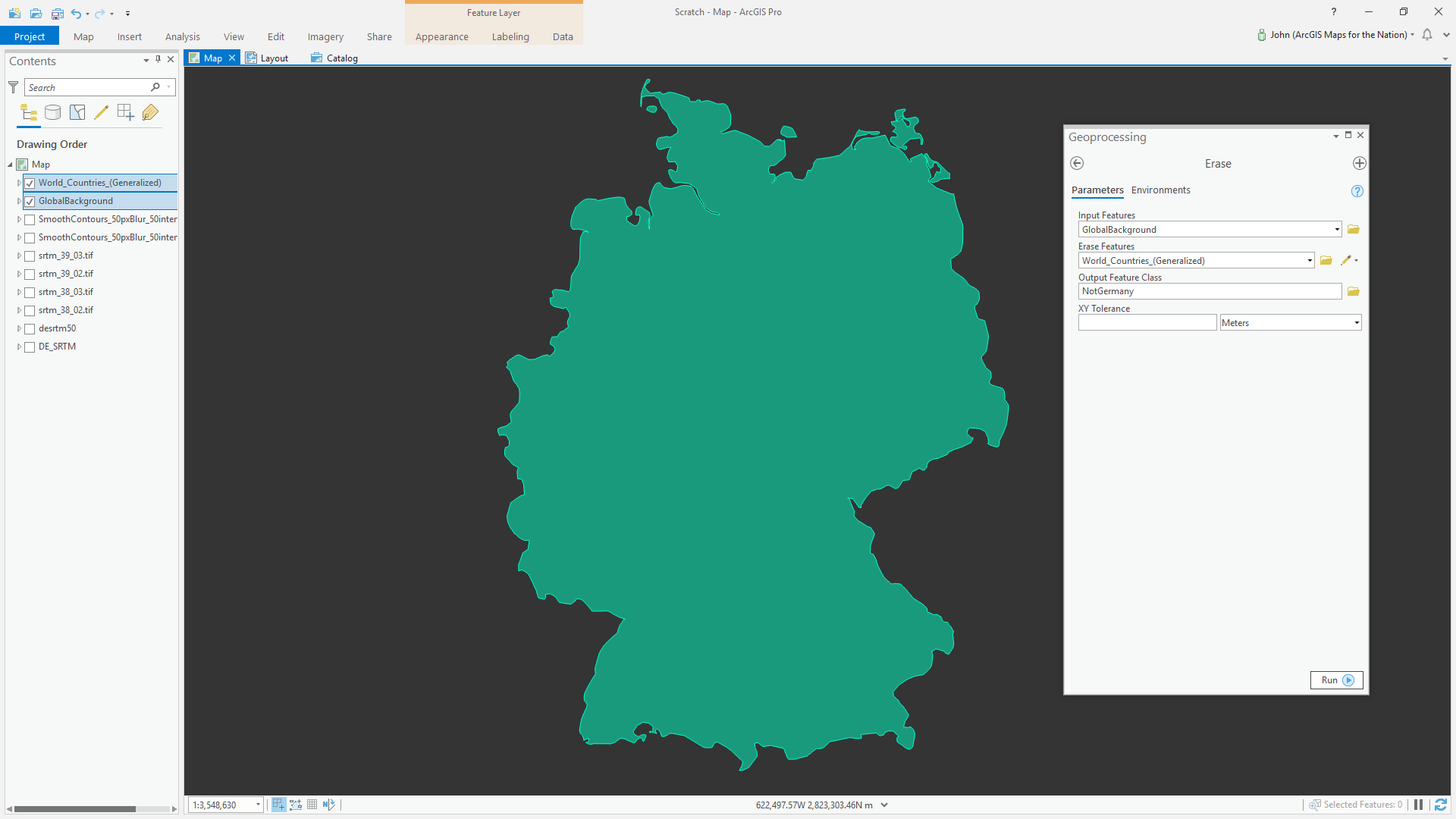This screenshot has height=819, width=1456.
Task: Open XY Tolerance Meters unit dropdown
Action: click(x=1356, y=323)
